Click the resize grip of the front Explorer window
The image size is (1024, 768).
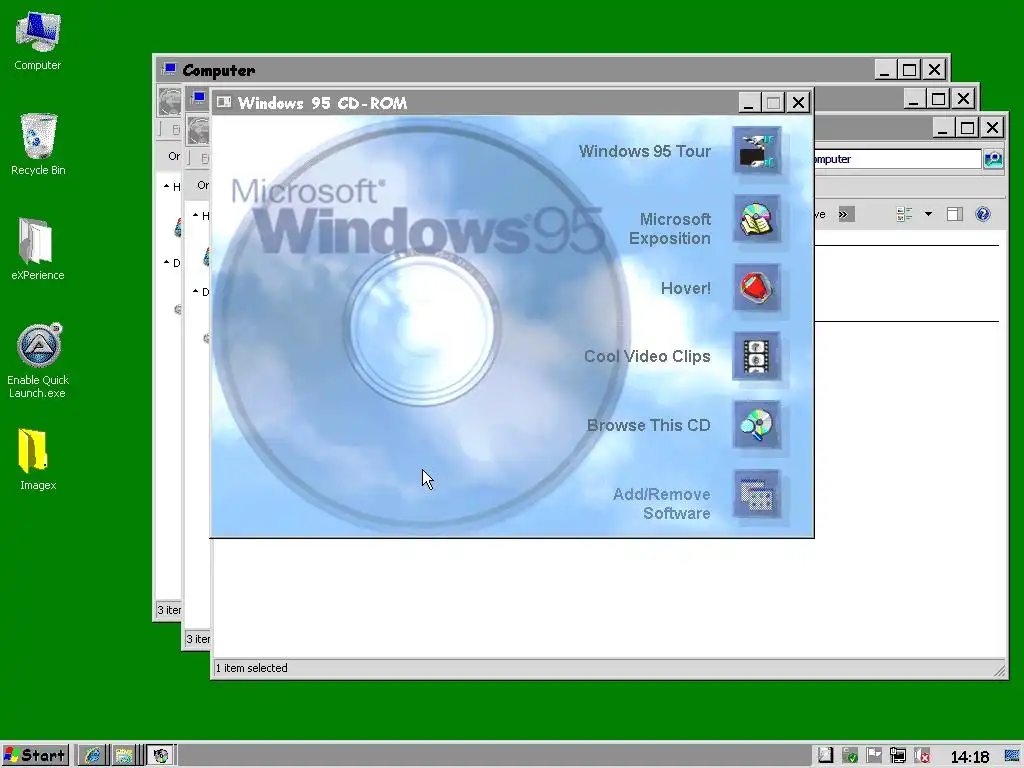click(x=999, y=671)
